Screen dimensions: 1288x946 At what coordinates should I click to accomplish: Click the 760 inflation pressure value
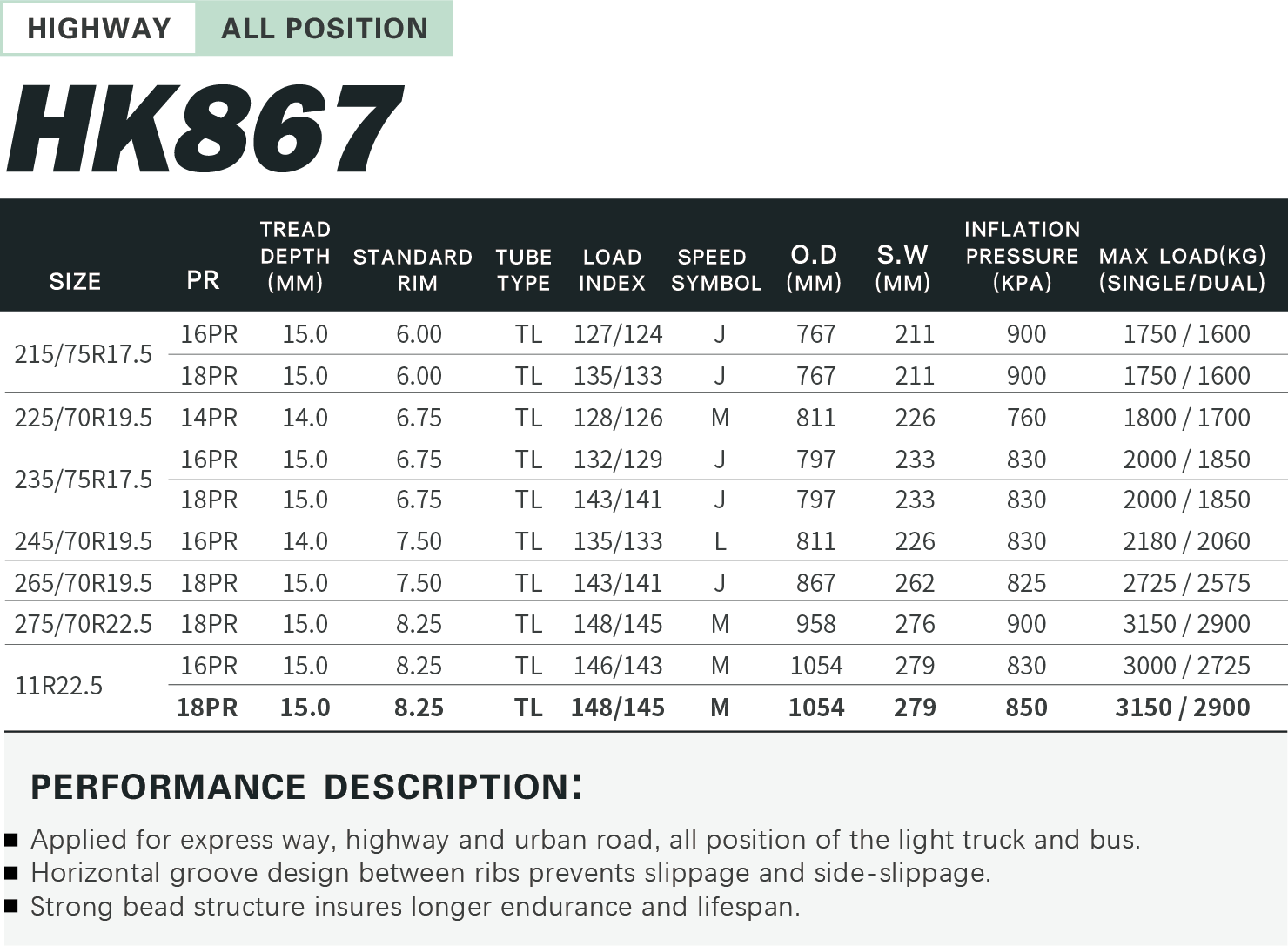1026,418
